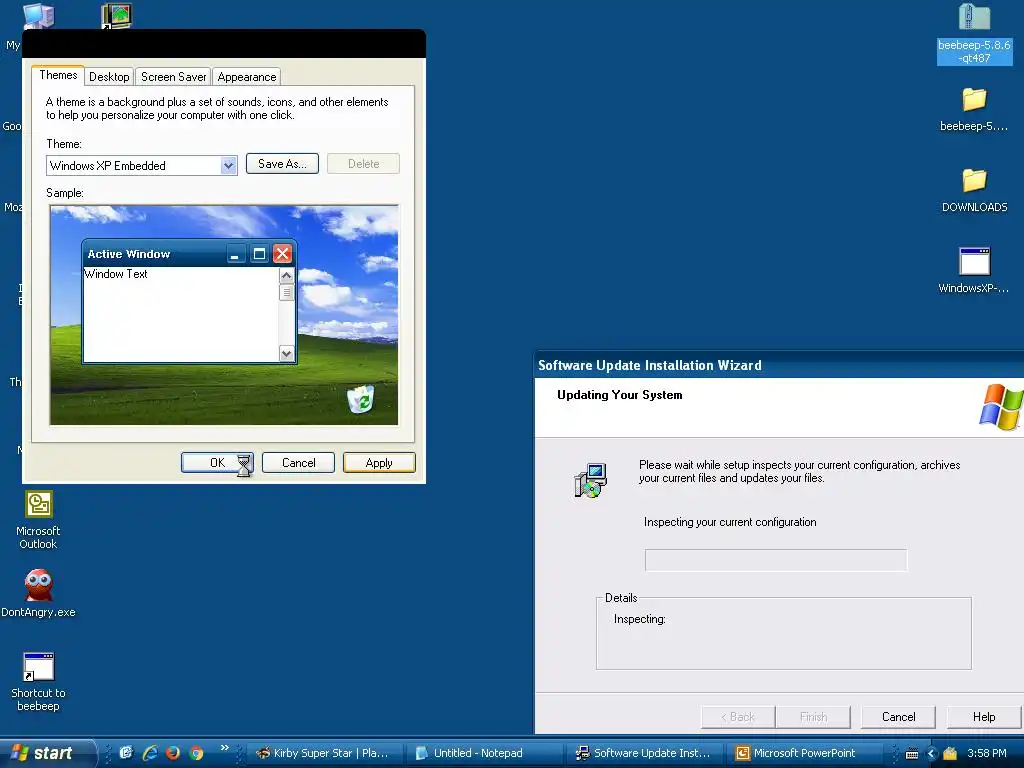Switch to the Themes tab
The width and height of the screenshot is (1024, 768).
coord(58,75)
